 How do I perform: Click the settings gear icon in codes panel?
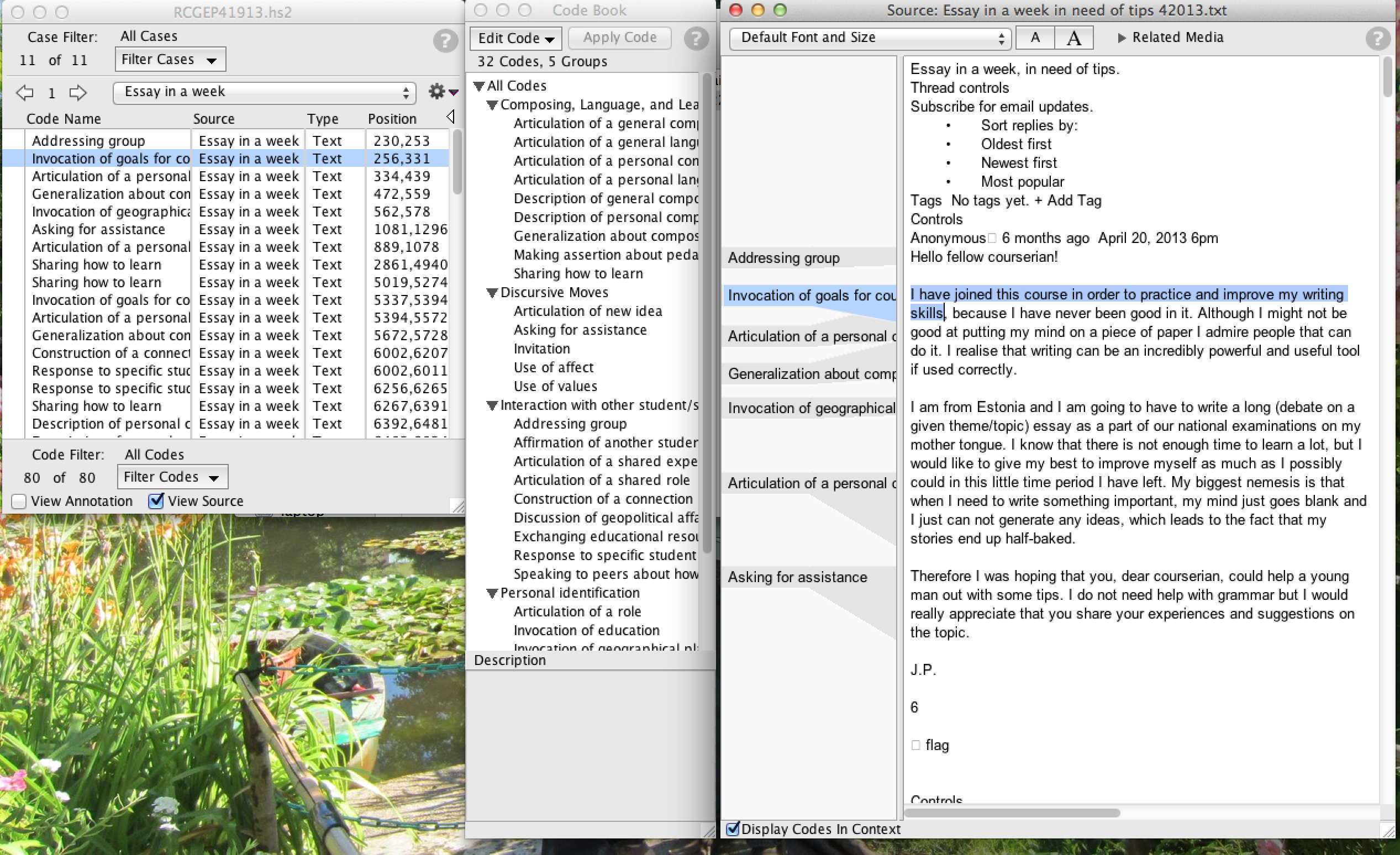(437, 91)
